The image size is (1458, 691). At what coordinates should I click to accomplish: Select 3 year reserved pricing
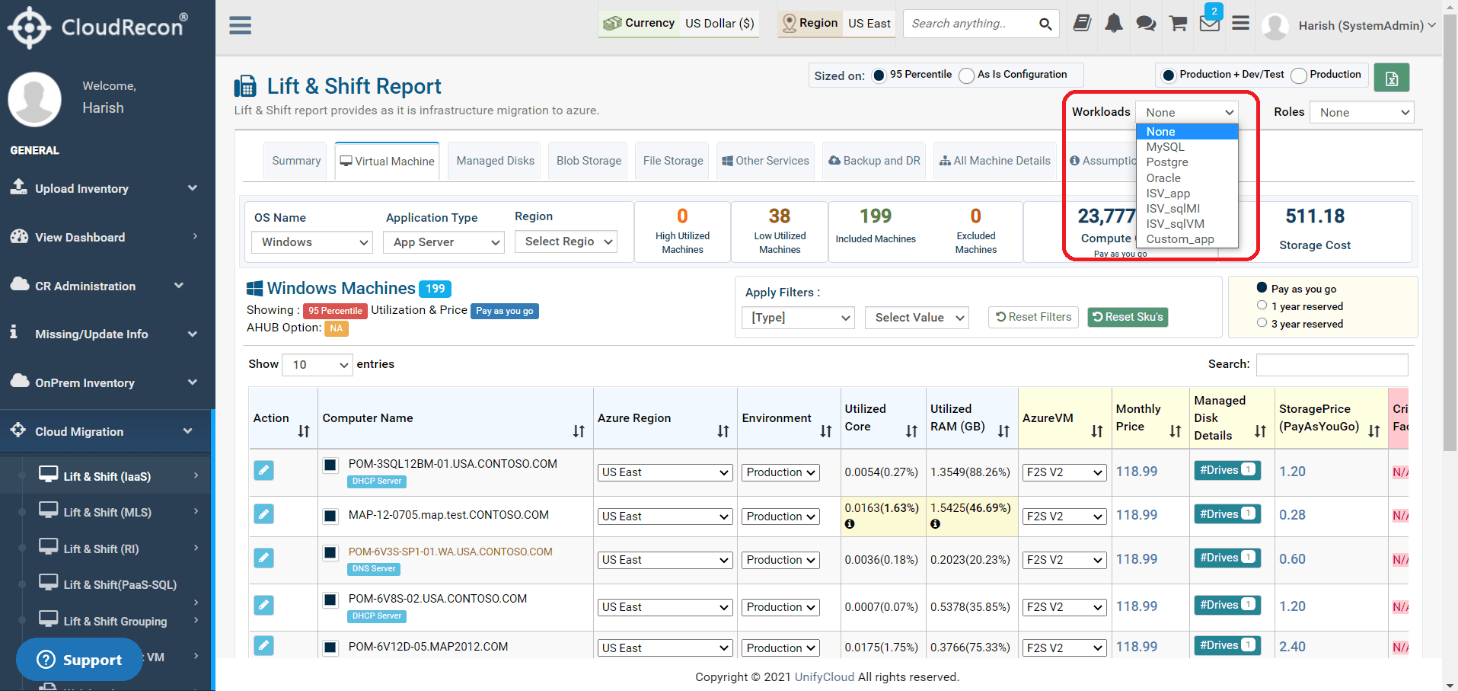point(1262,324)
